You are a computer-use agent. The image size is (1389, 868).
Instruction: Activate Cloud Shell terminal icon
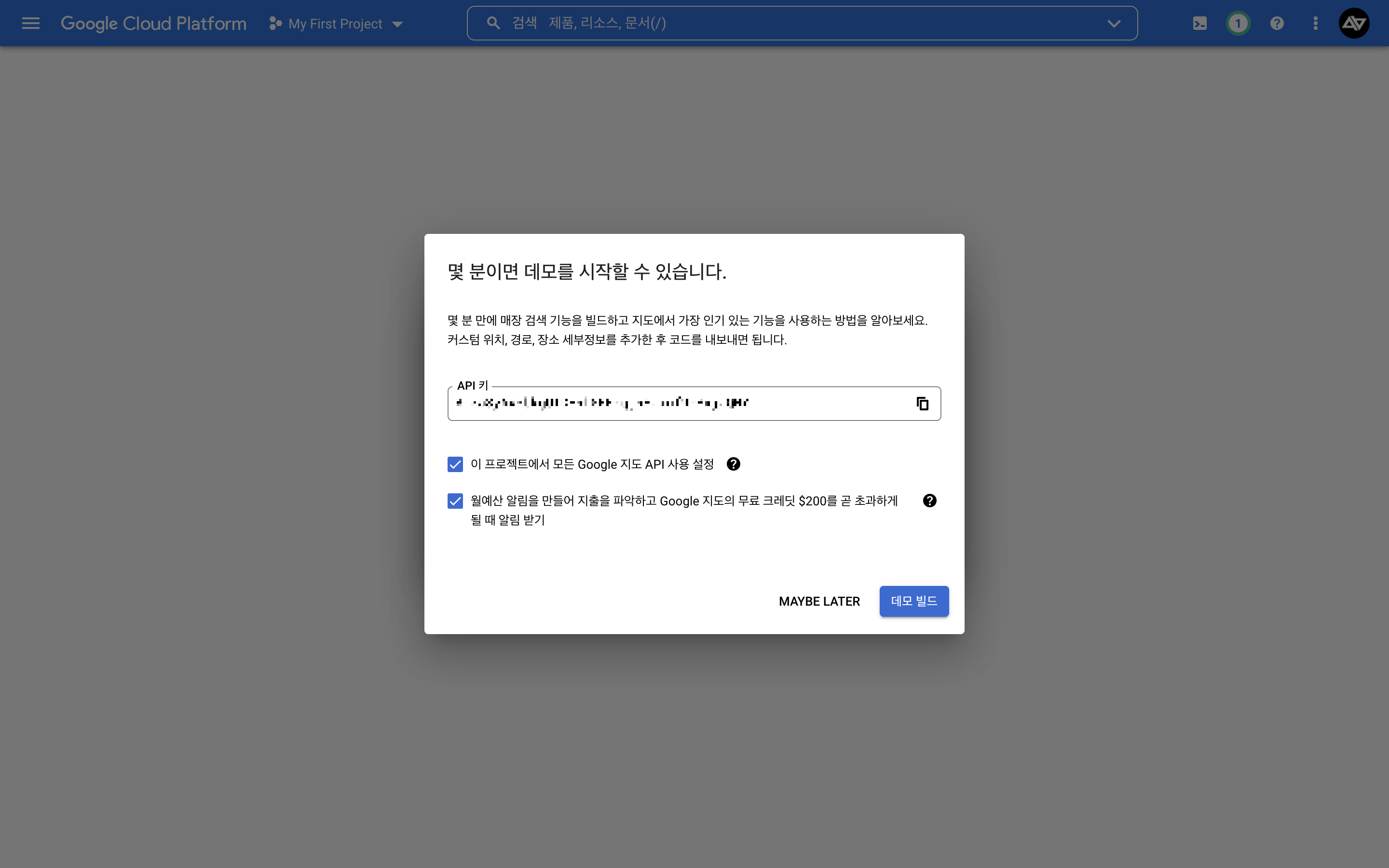(1199, 24)
